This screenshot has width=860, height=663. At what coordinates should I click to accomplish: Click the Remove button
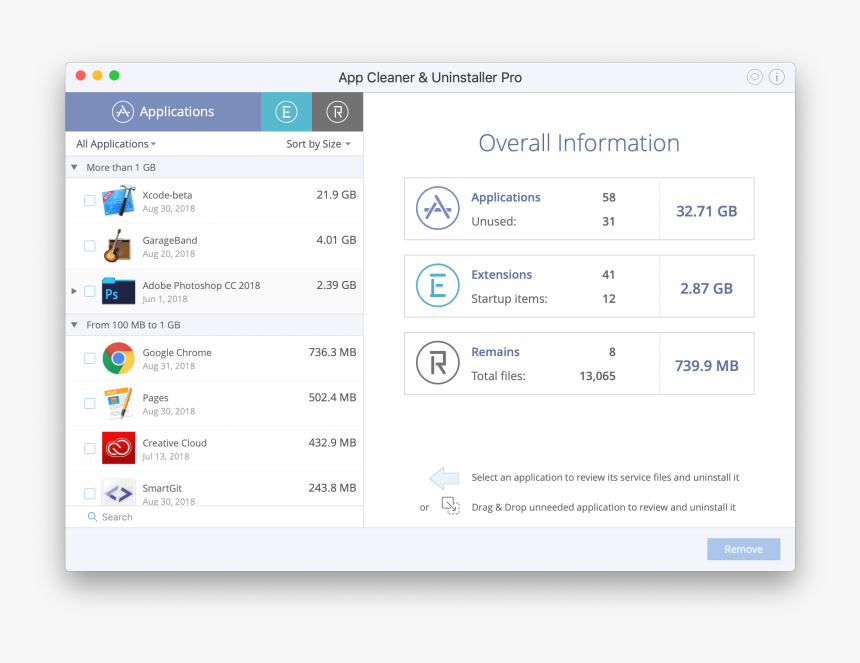pyautogui.click(x=743, y=549)
